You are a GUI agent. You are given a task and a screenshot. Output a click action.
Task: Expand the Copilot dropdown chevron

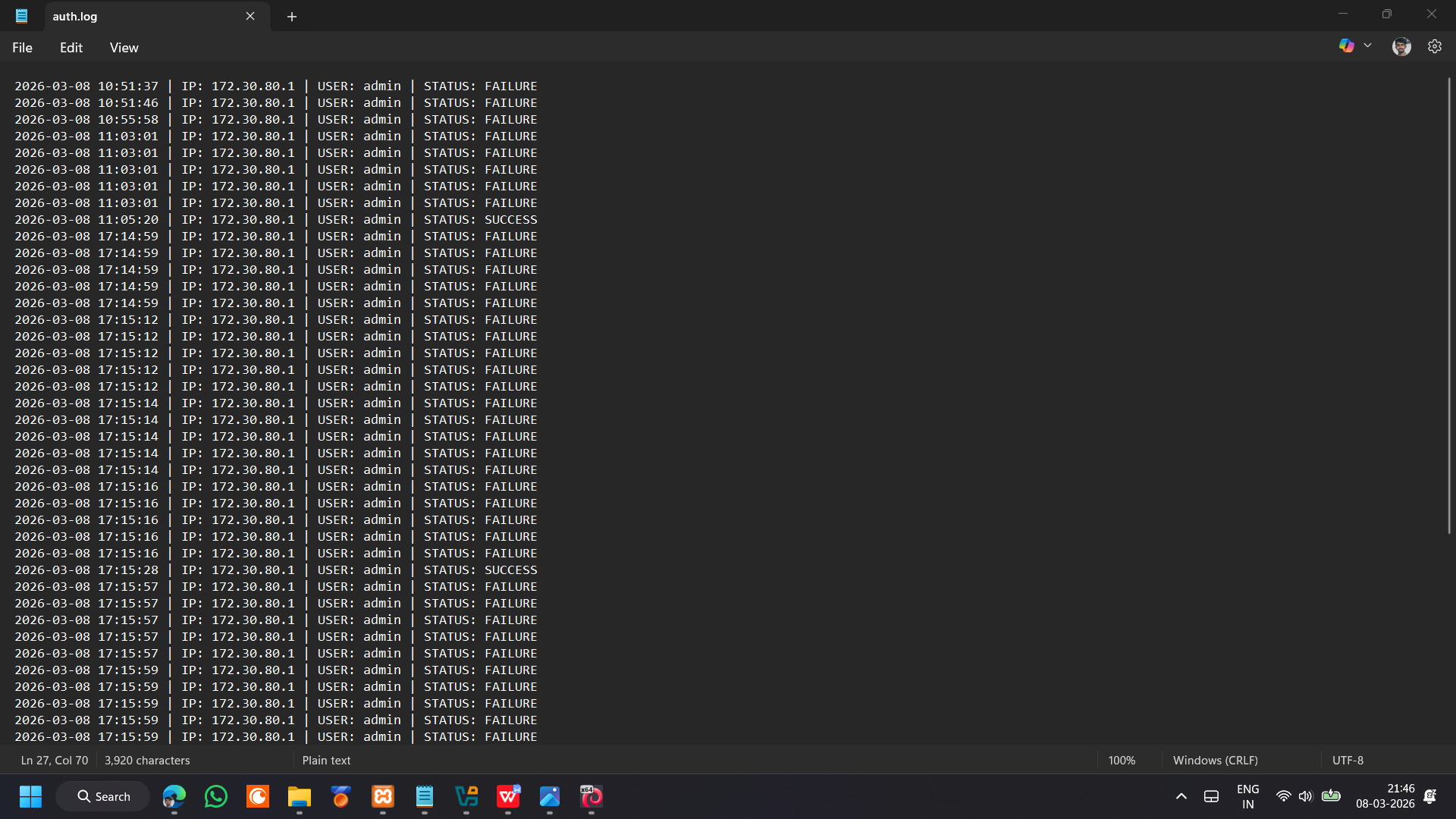coord(1368,45)
